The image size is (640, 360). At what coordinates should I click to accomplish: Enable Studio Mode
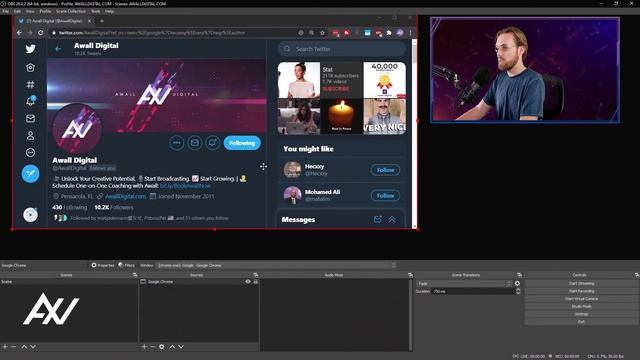click(581, 306)
